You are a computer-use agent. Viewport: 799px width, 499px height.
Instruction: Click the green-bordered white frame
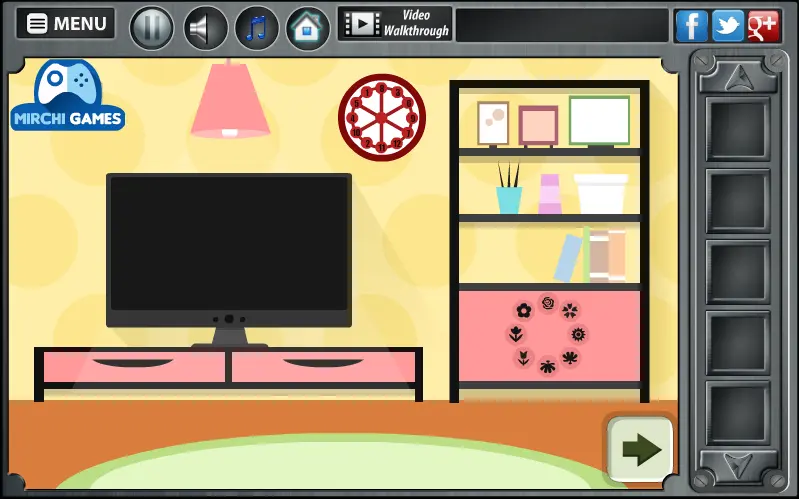[599, 121]
